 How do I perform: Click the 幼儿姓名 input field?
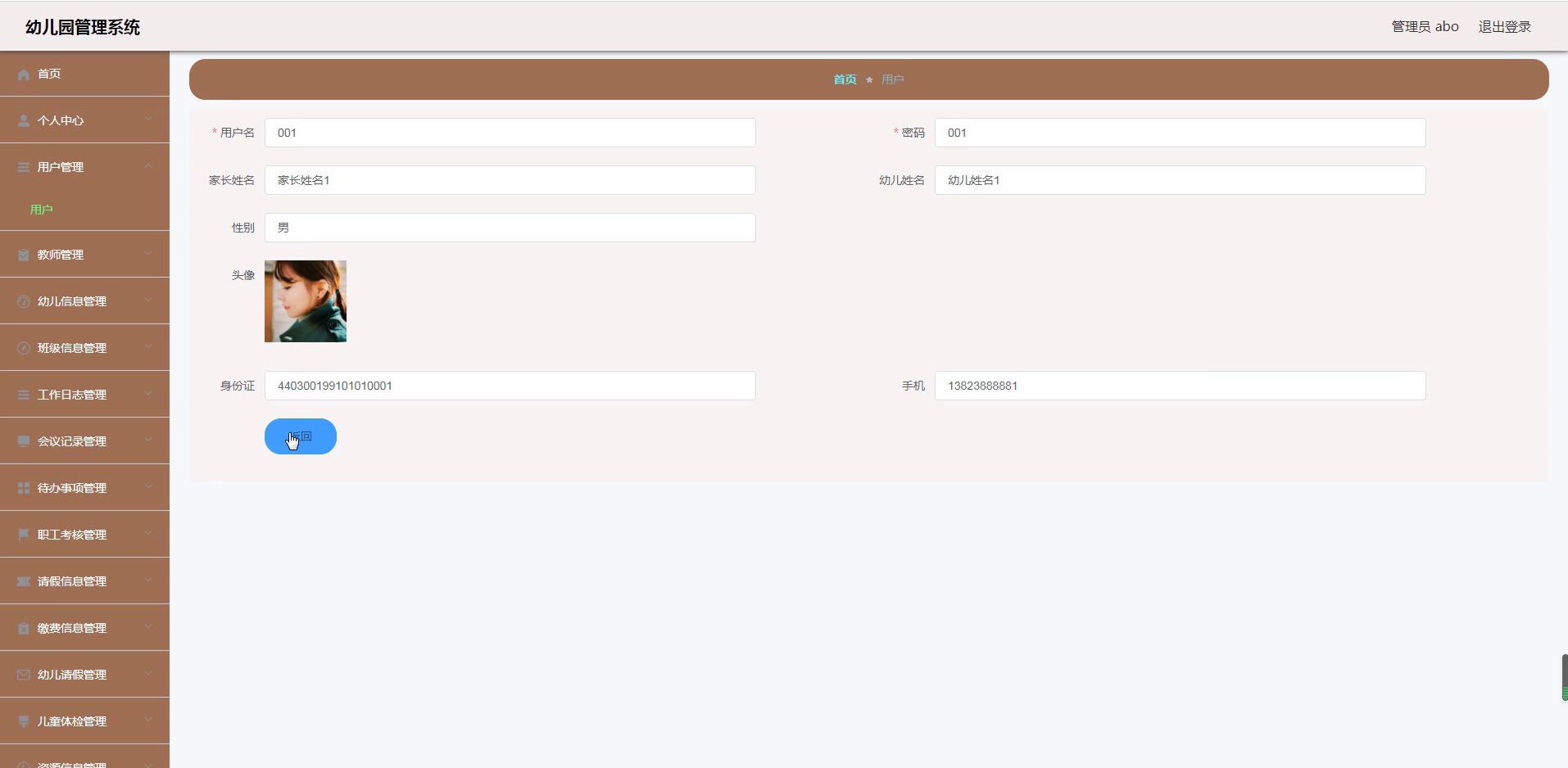[x=1180, y=180]
